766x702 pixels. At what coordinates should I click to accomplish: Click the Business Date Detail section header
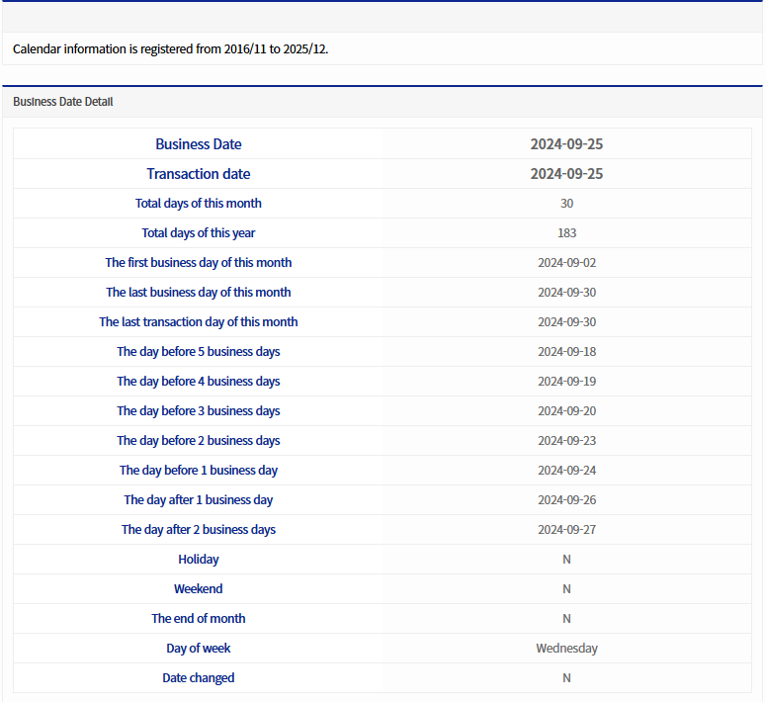[x=63, y=102]
